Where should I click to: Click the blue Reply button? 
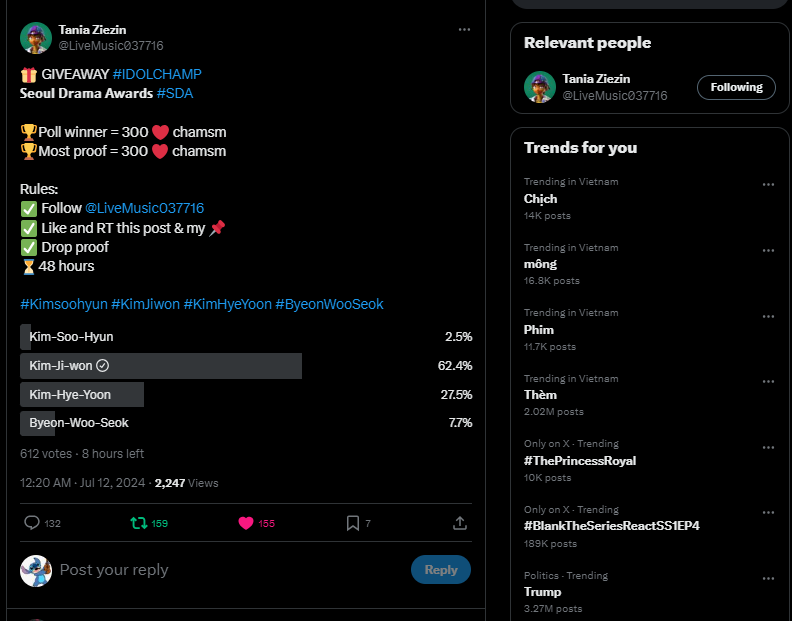pos(441,569)
